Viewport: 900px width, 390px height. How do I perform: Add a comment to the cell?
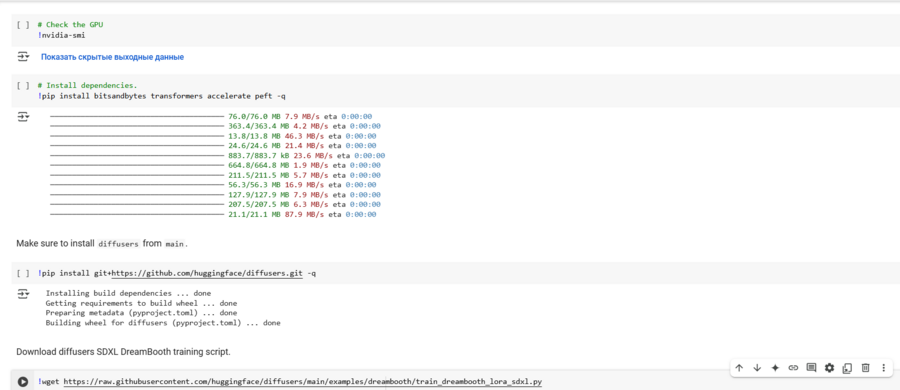click(811, 368)
